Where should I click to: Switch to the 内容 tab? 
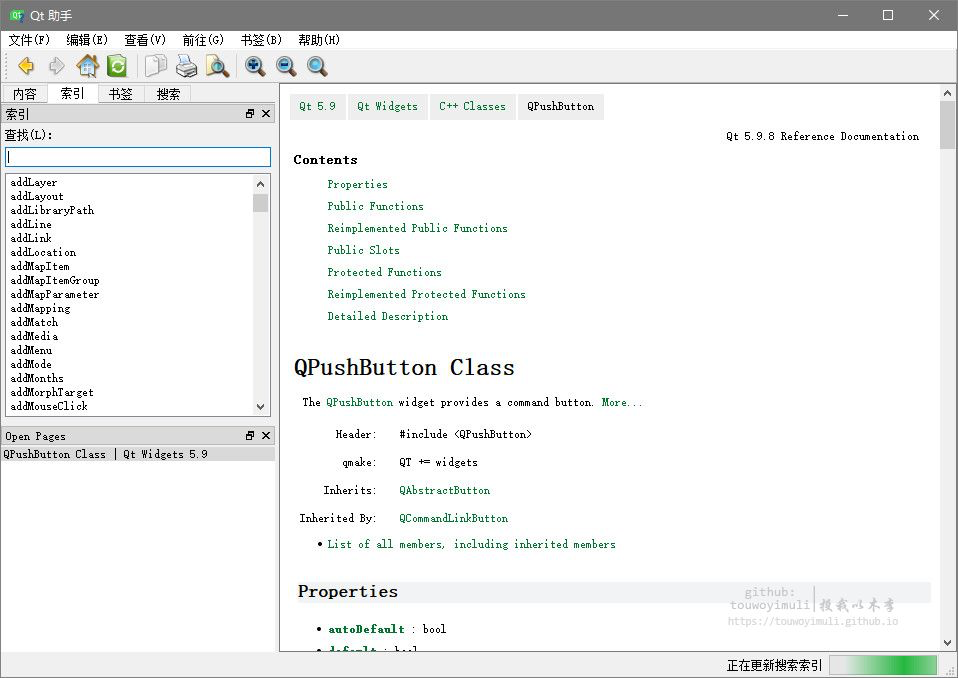point(25,94)
